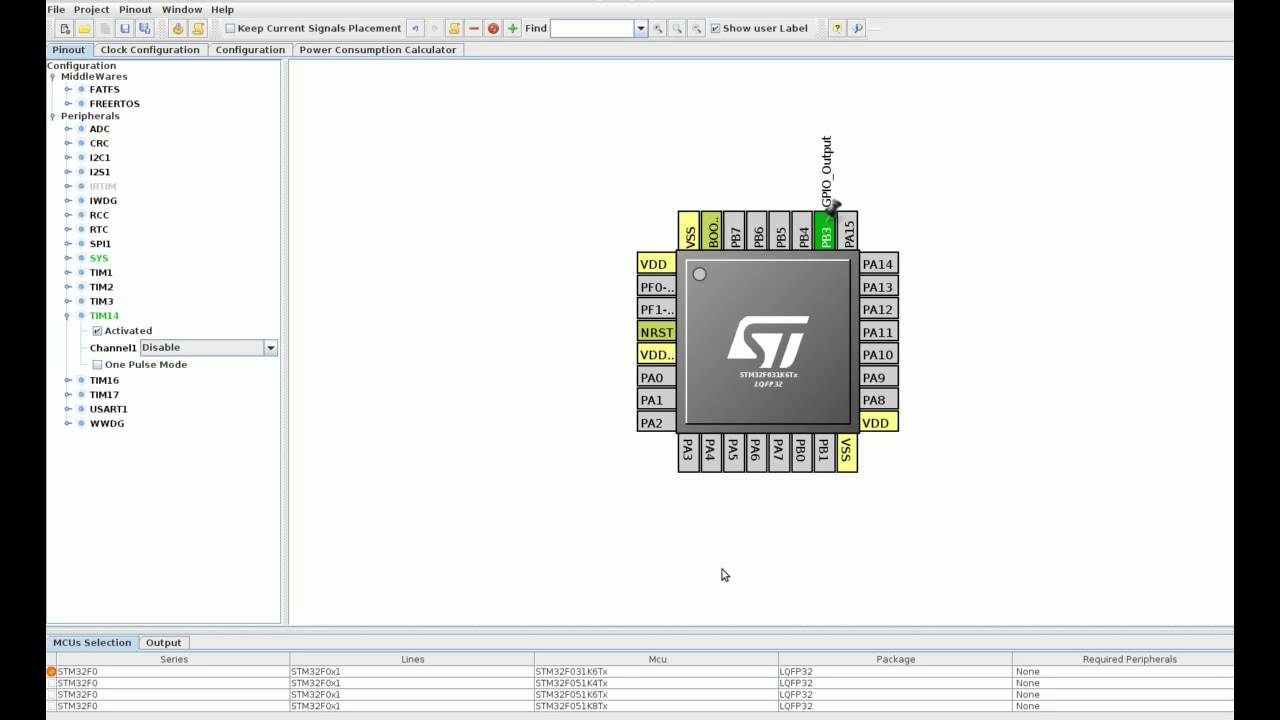Click the Help question mark icon
This screenshot has width=1280, height=720.
point(837,28)
